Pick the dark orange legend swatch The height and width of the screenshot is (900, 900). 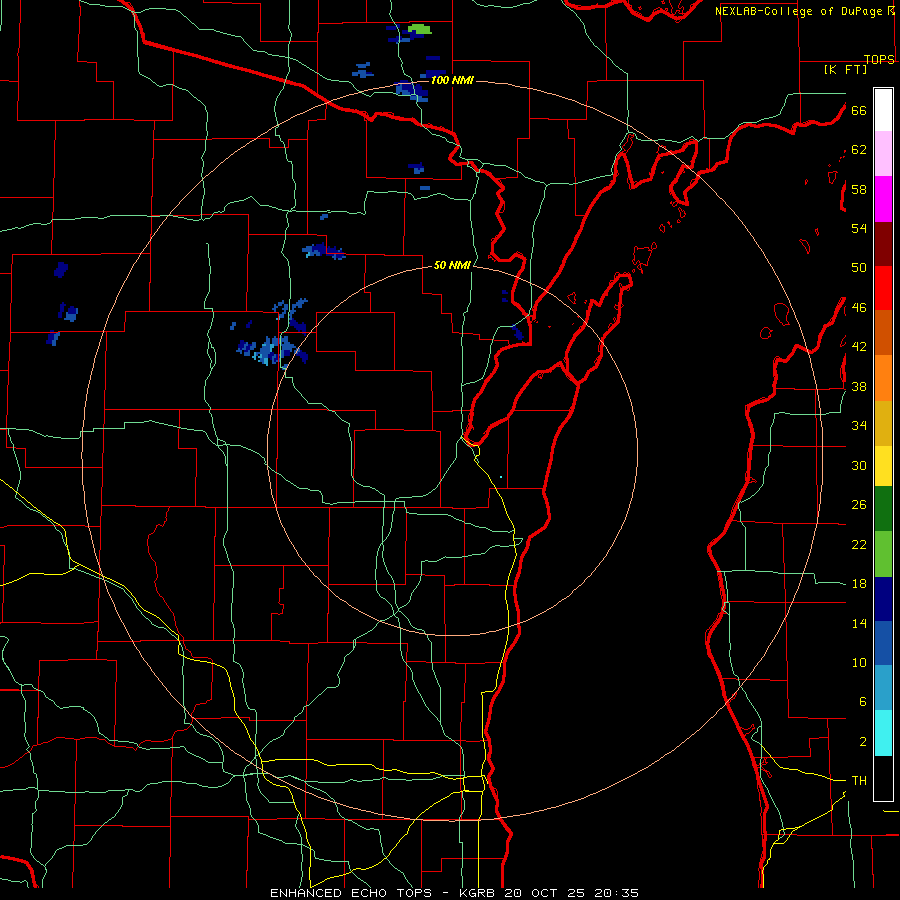(883, 332)
